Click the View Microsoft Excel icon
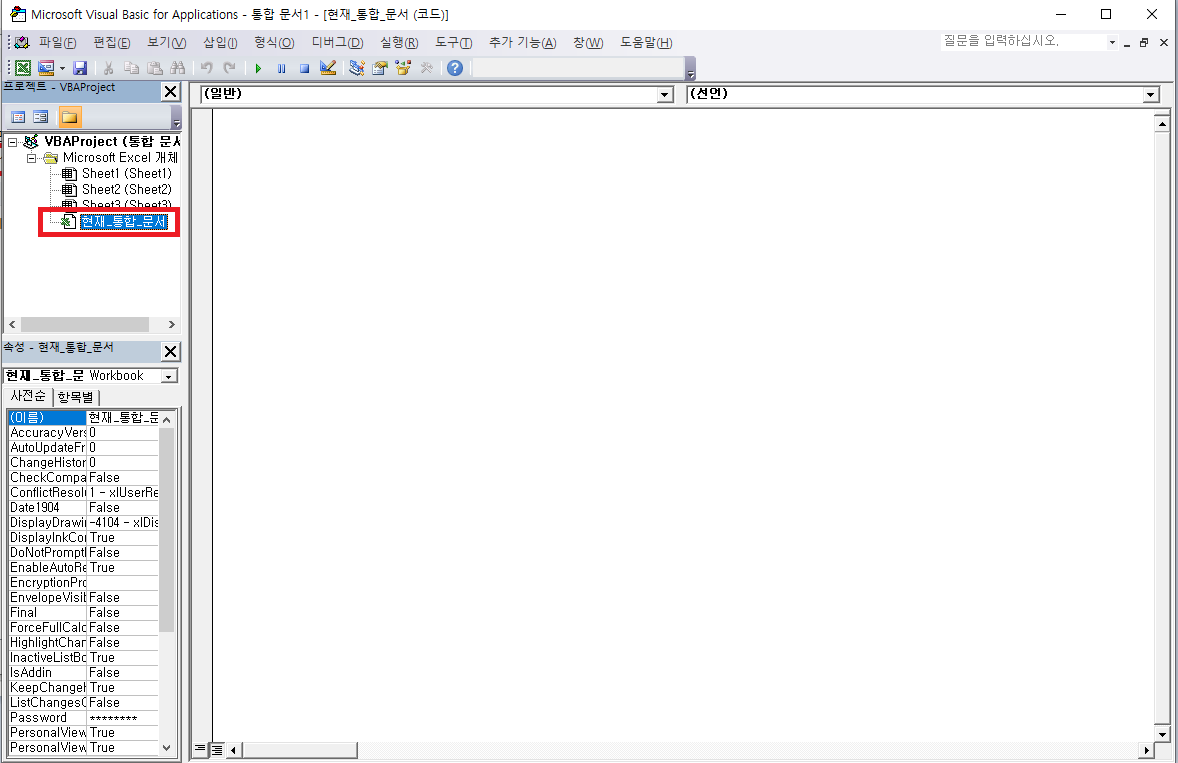1178x763 pixels. click(x=23, y=68)
